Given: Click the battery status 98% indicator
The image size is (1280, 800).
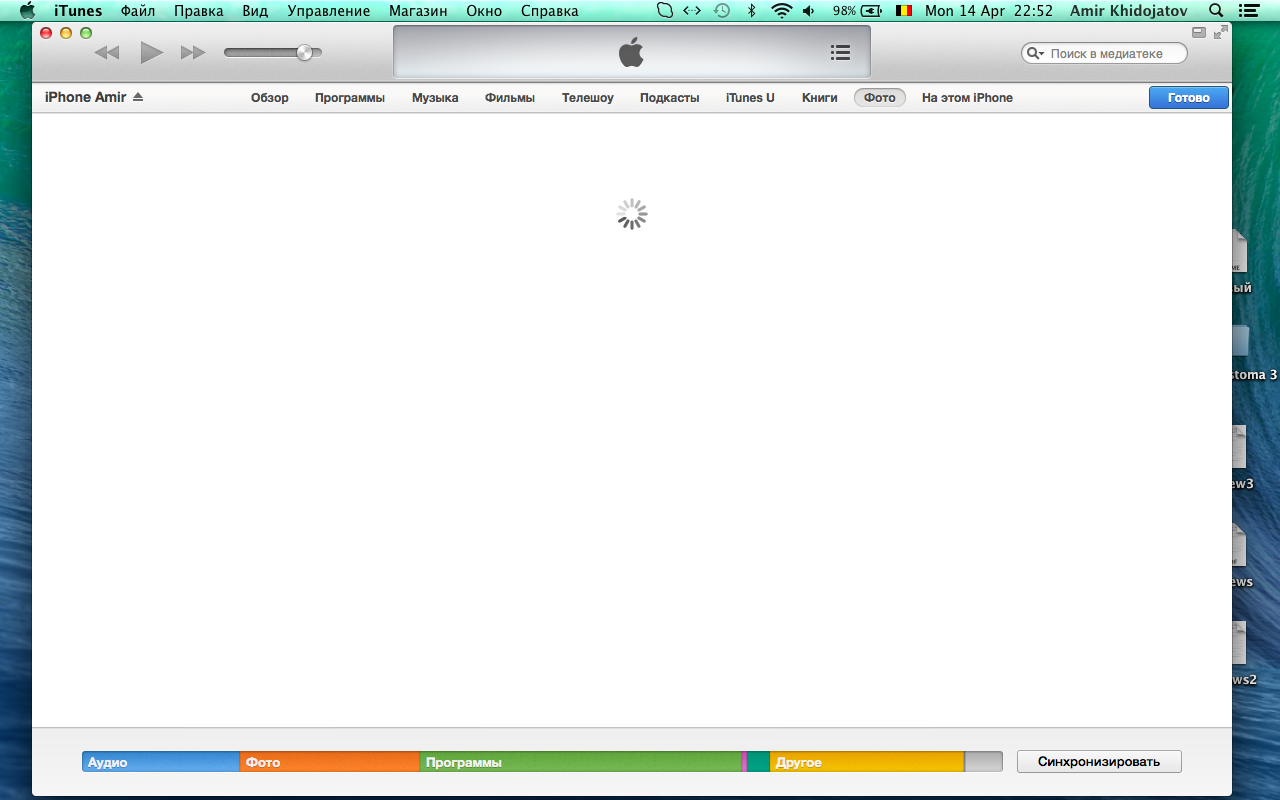Looking at the screenshot, I should tap(858, 11).
